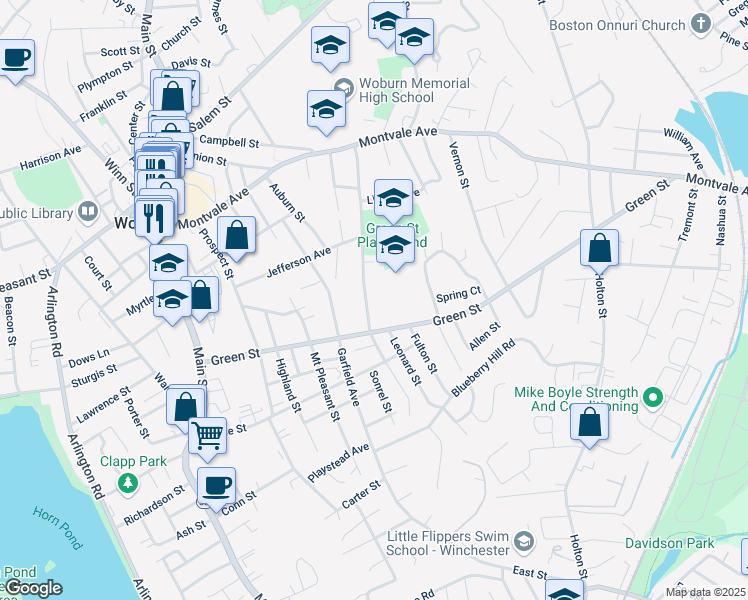Click the Vernon St street label
Viewport: 748px width, 600px height.
[459, 165]
